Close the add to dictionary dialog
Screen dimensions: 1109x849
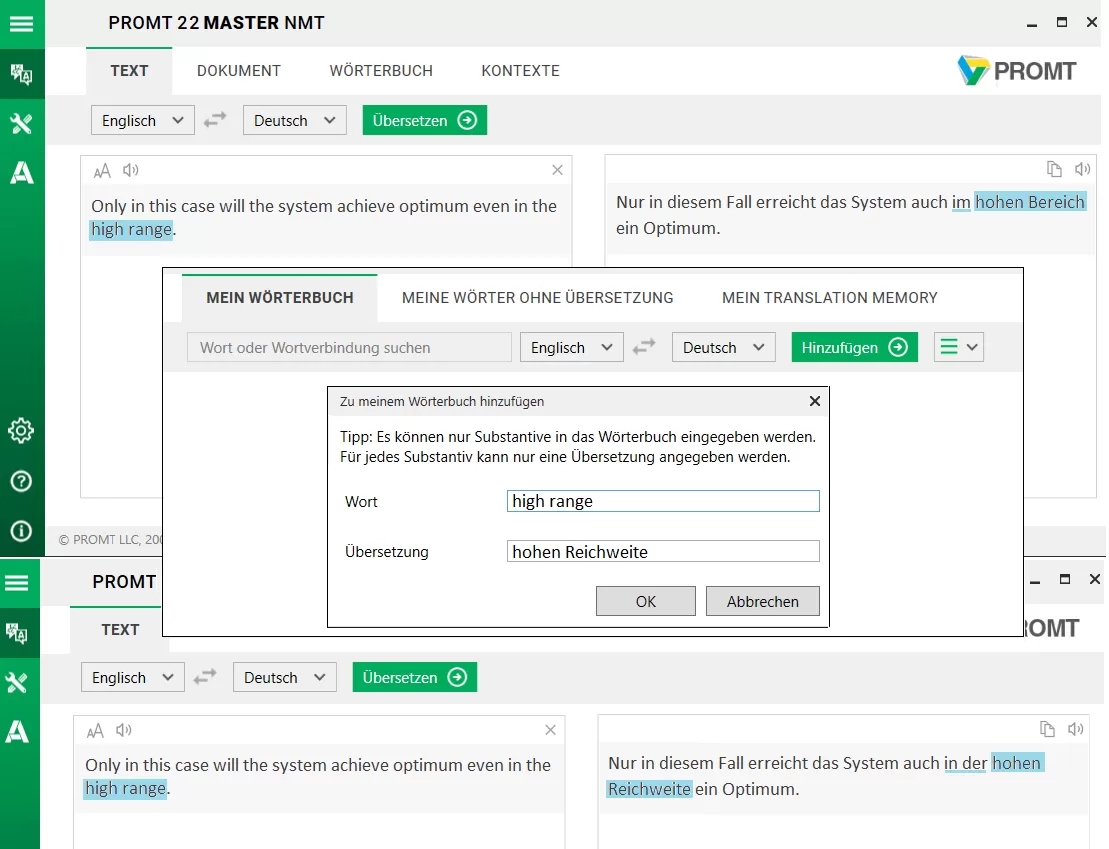(815, 401)
